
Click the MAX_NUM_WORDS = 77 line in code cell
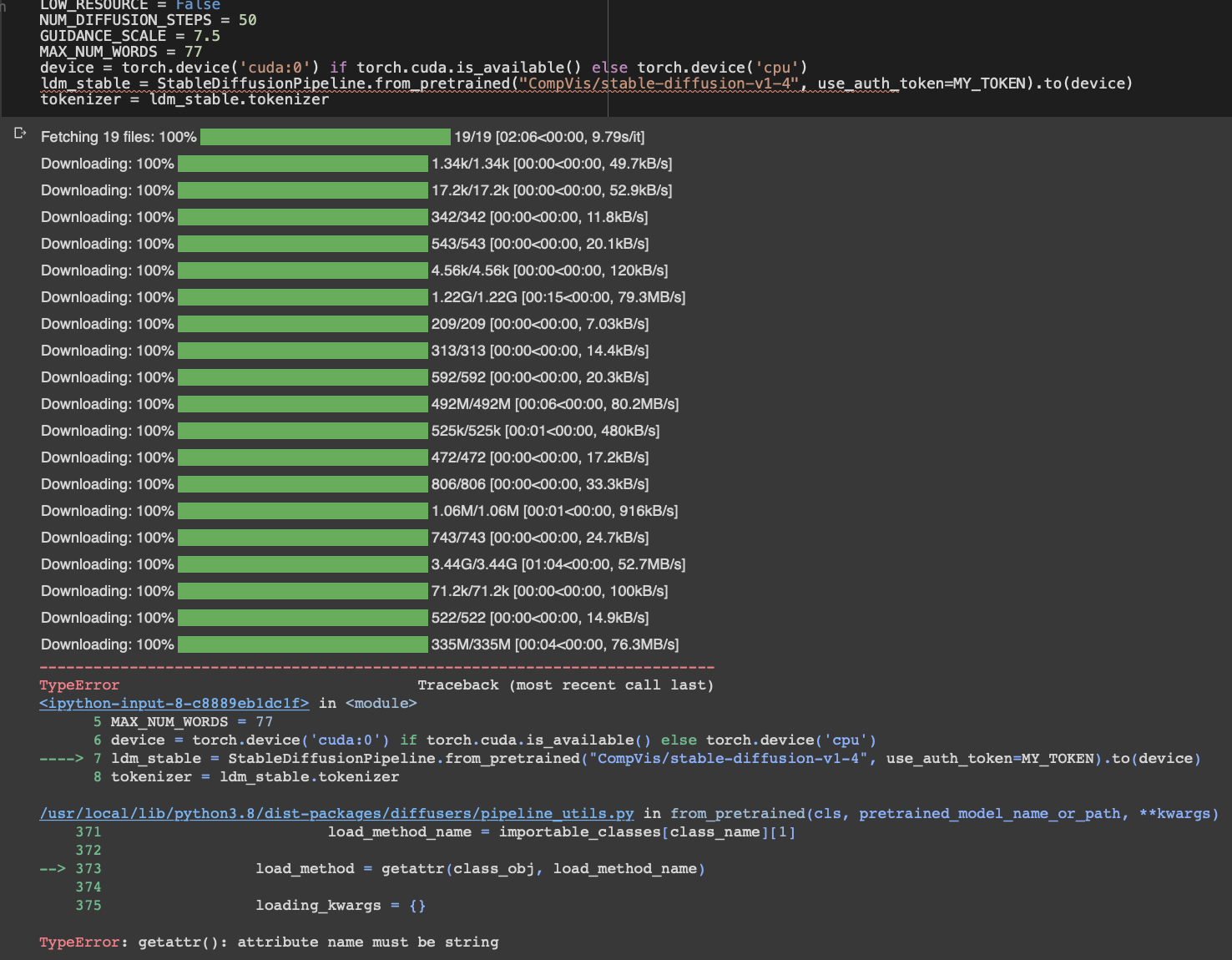pos(121,52)
